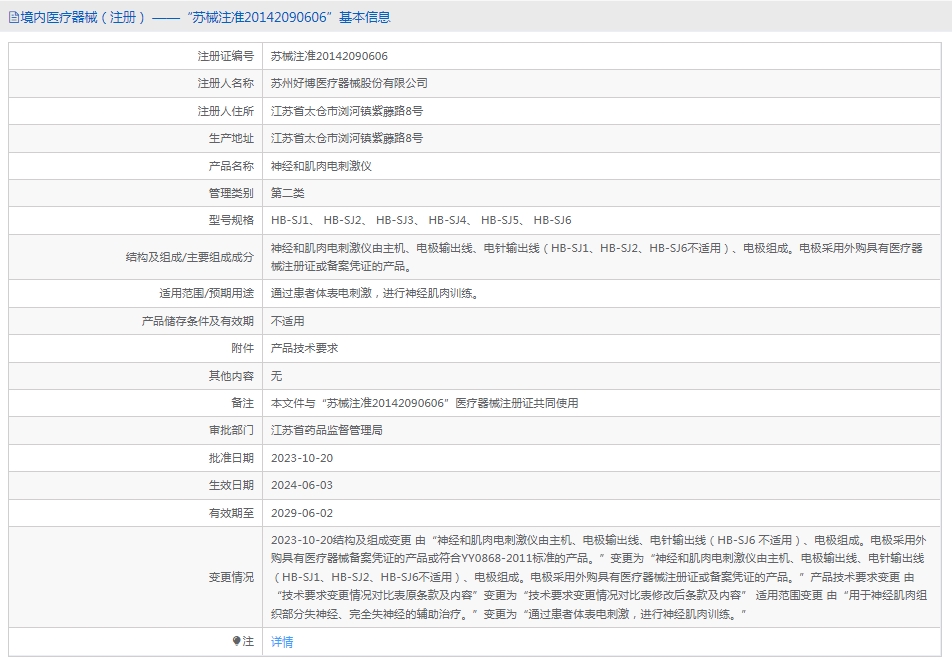Click the document icon beside the page title
This screenshot has width=952, height=667.
point(13,17)
